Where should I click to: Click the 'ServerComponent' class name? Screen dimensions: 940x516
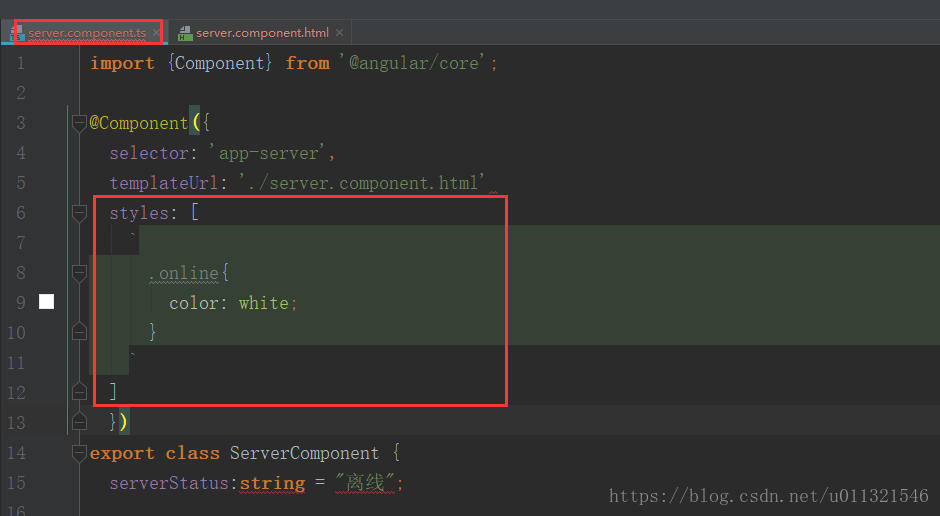click(305, 453)
